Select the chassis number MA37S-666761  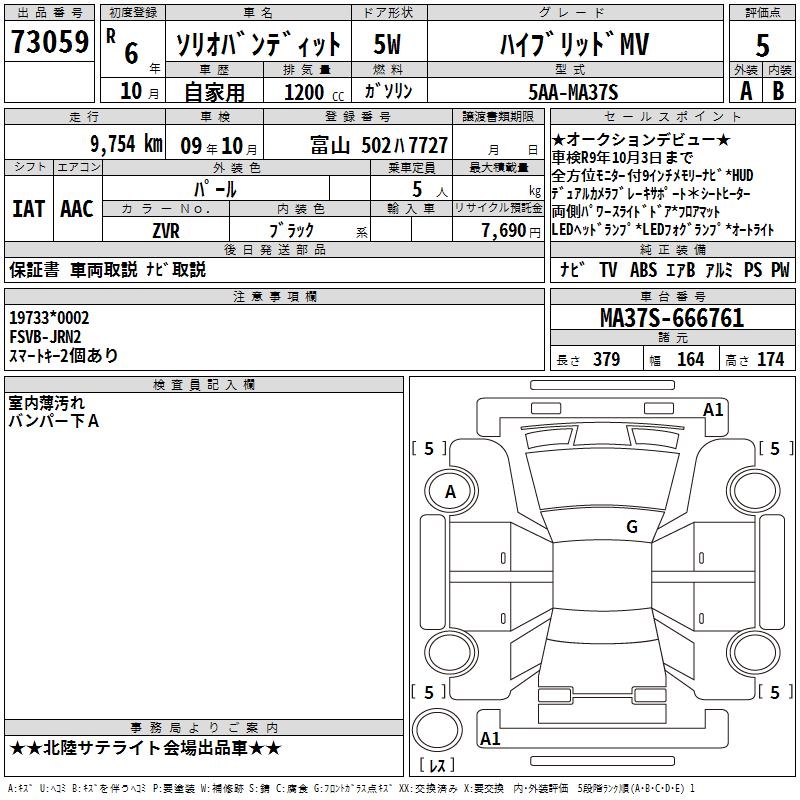(x=672, y=319)
